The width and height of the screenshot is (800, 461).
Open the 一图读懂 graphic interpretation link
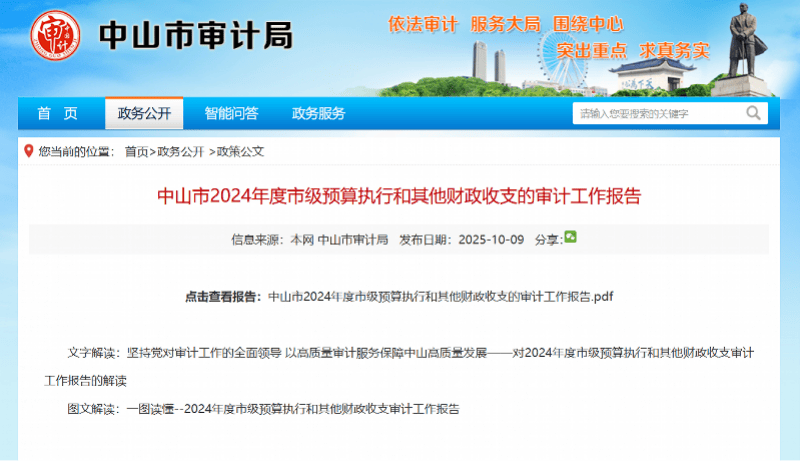pos(293,409)
